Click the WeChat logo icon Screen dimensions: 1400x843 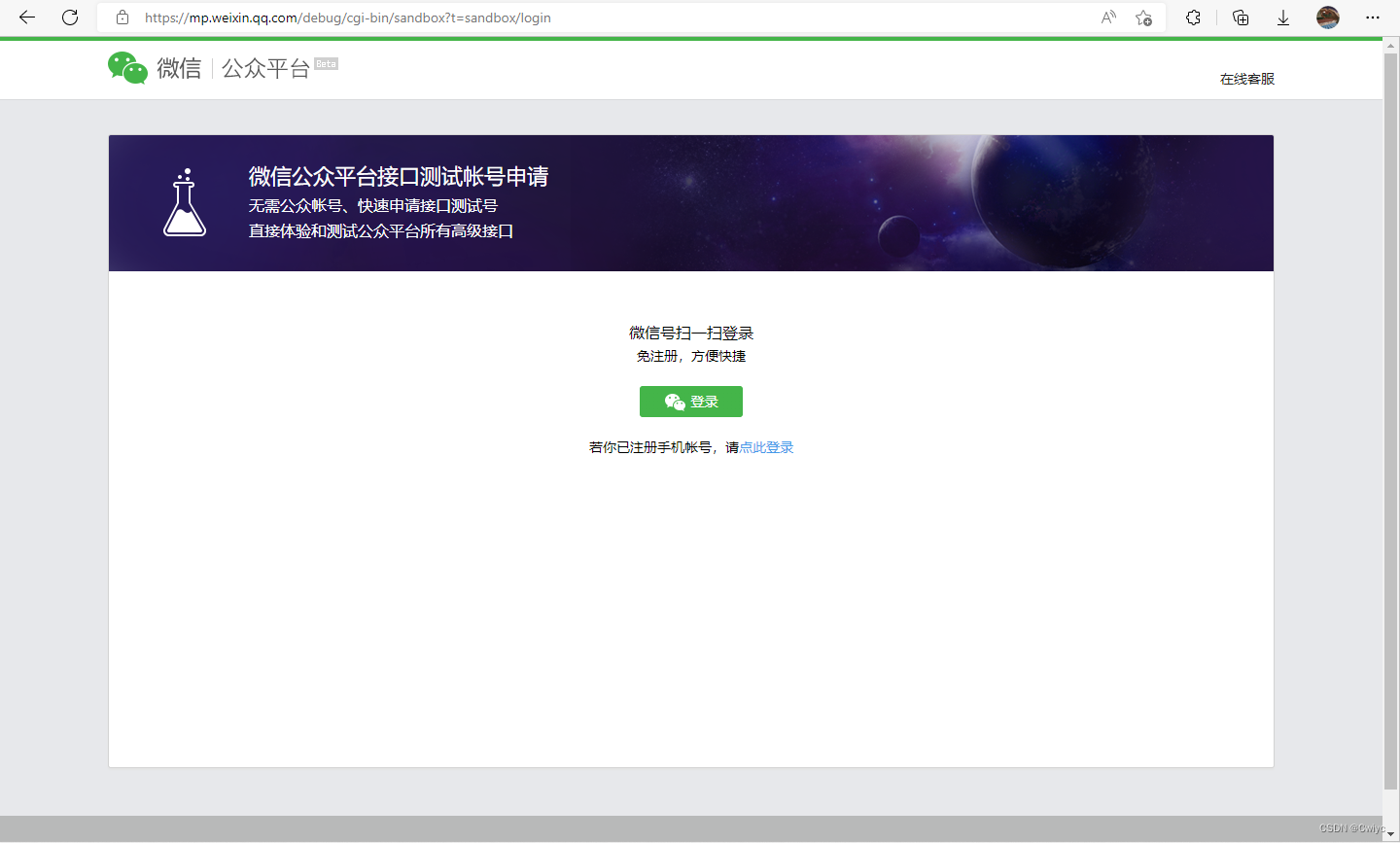(127, 68)
